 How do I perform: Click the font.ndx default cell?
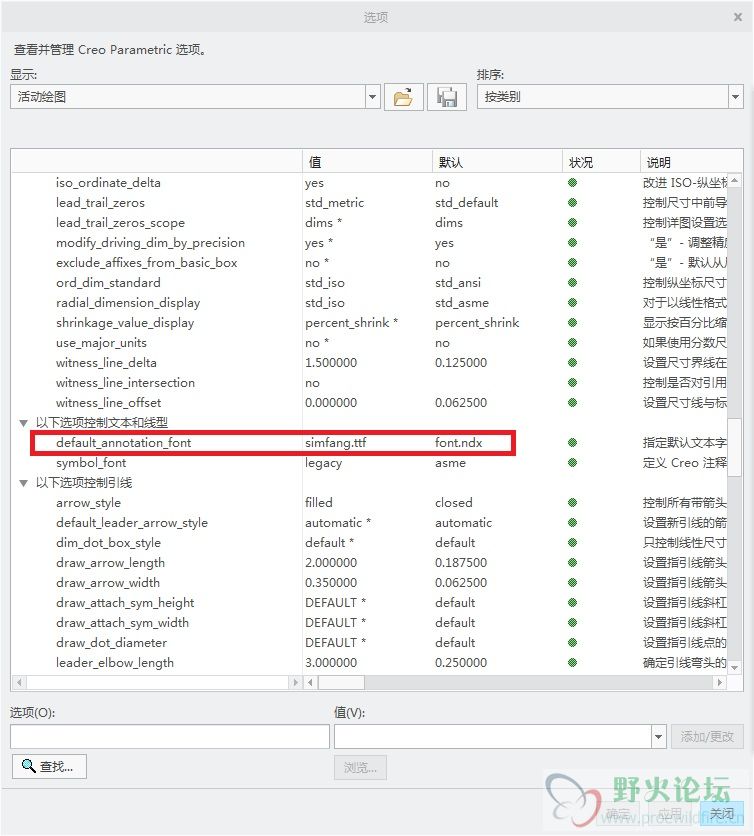pos(459,443)
